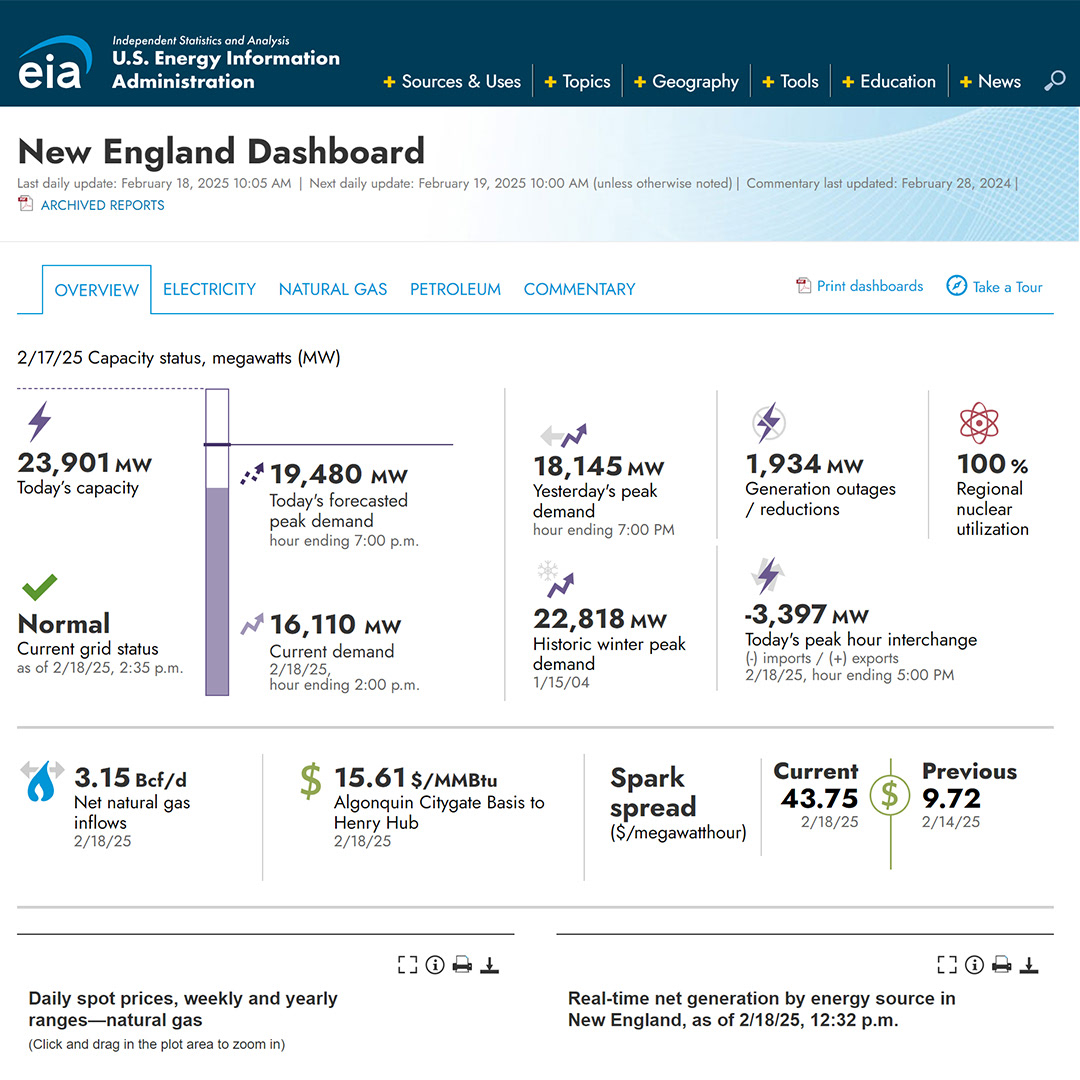Click the 22,818 MW historic winter peak value
Viewport: 1080px width, 1080px height.
(x=600, y=619)
